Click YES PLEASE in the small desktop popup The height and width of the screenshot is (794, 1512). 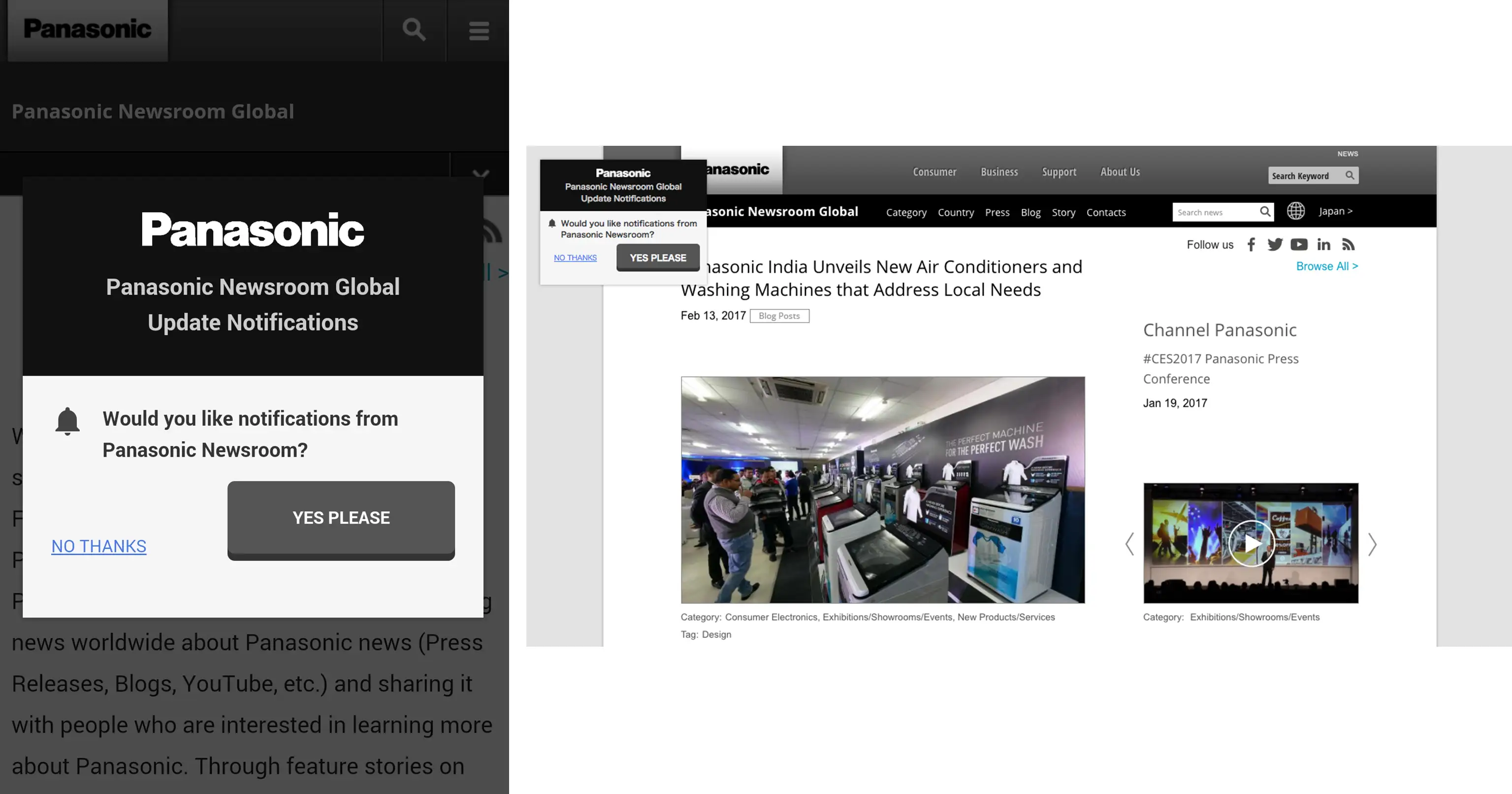pyautogui.click(x=657, y=257)
